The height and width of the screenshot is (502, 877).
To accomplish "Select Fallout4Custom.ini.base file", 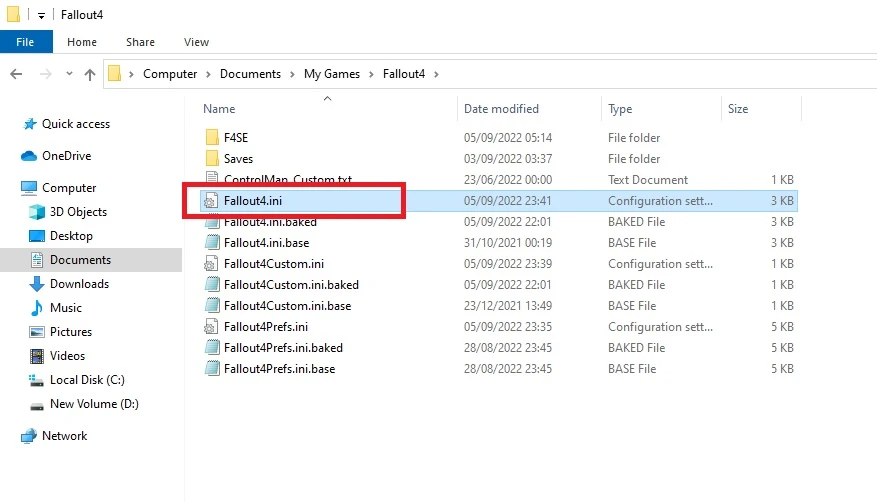I will [287, 306].
